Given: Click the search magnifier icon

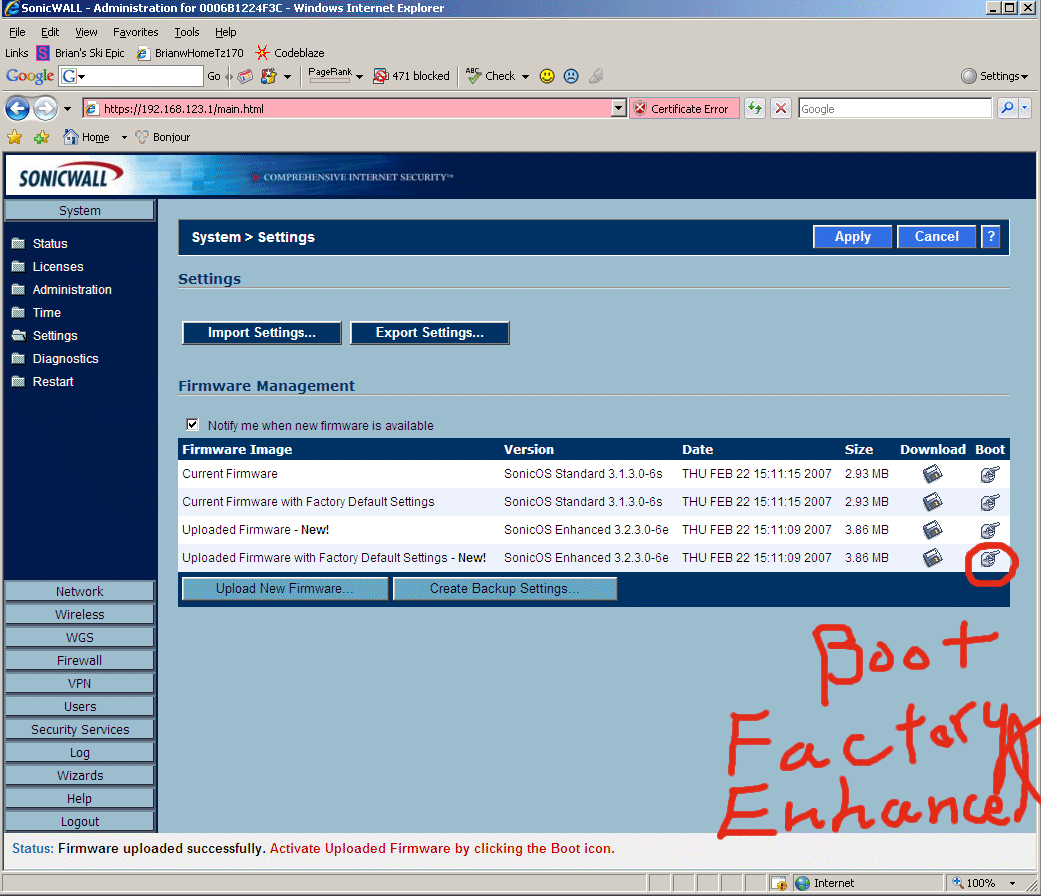Looking at the screenshot, I should [x=1007, y=108].
